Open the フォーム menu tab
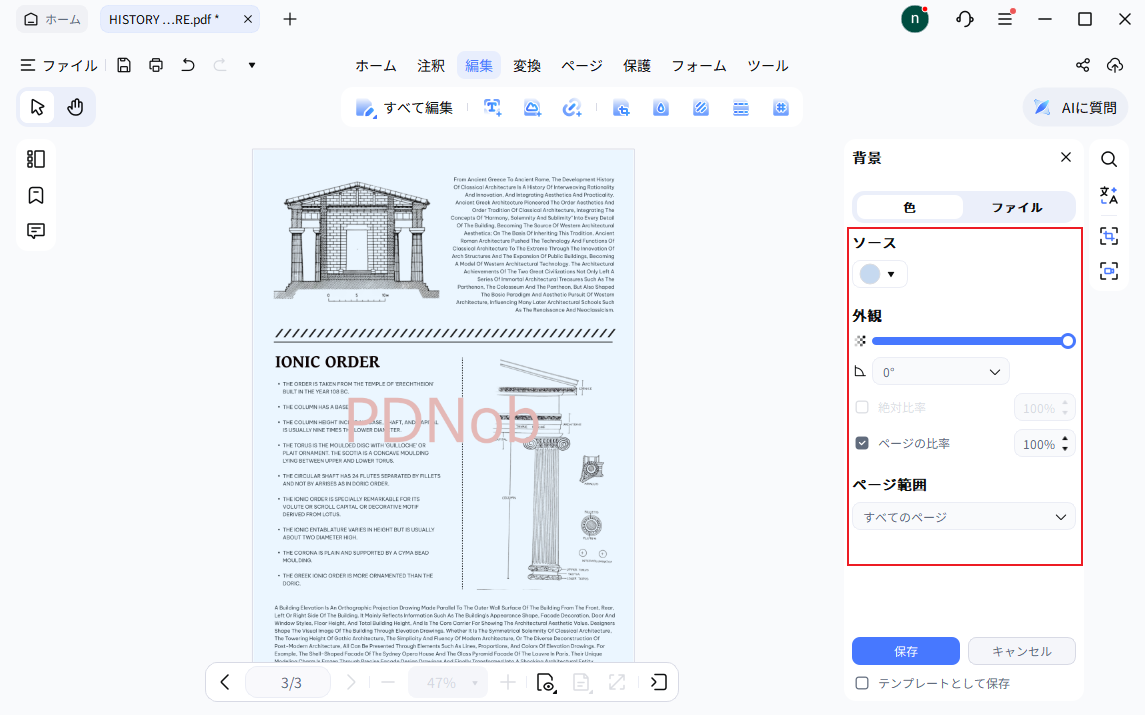The image size is (1145, 715). point(699,66)
